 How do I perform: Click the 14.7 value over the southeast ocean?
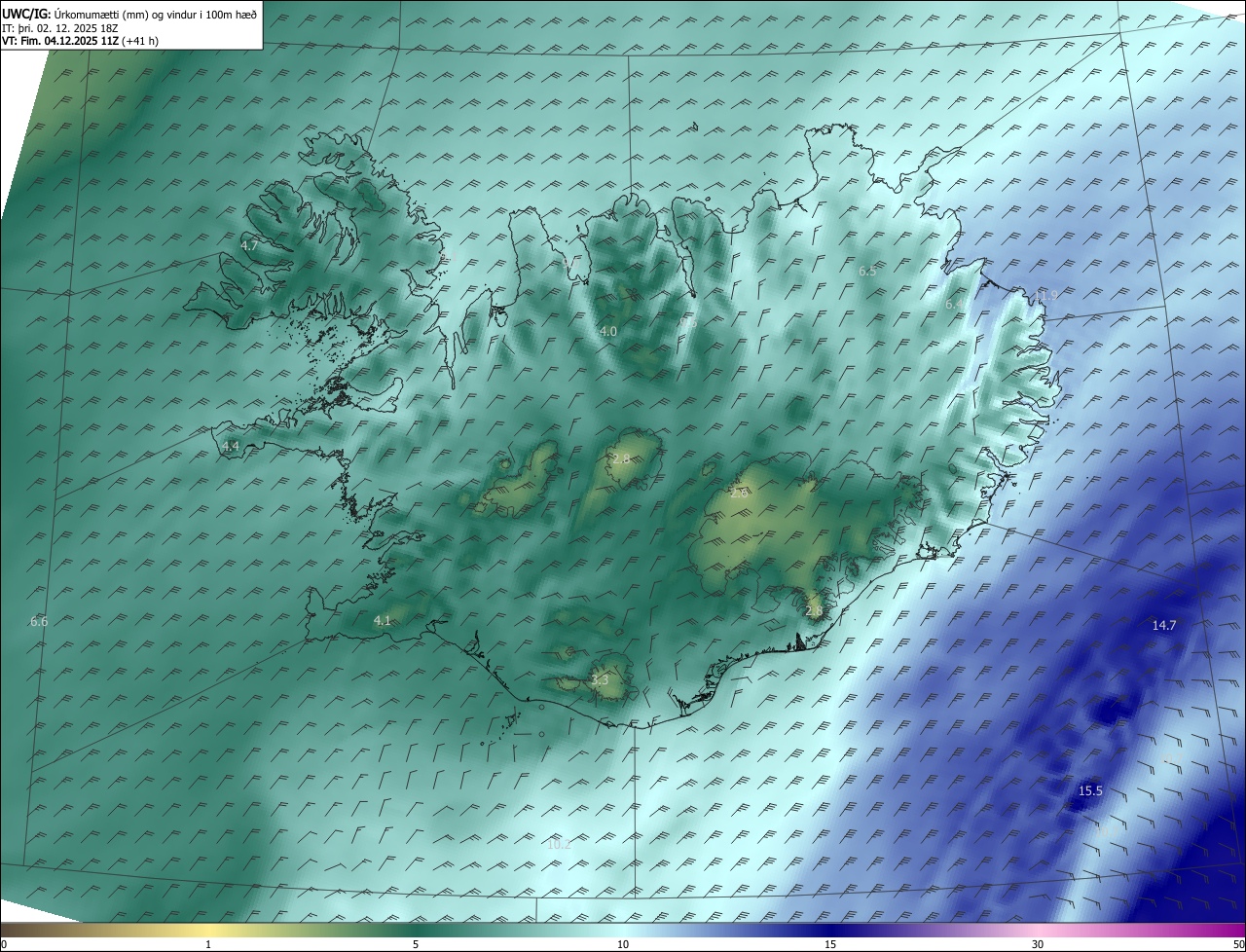pyautogui.click(x=1164, y=626)
